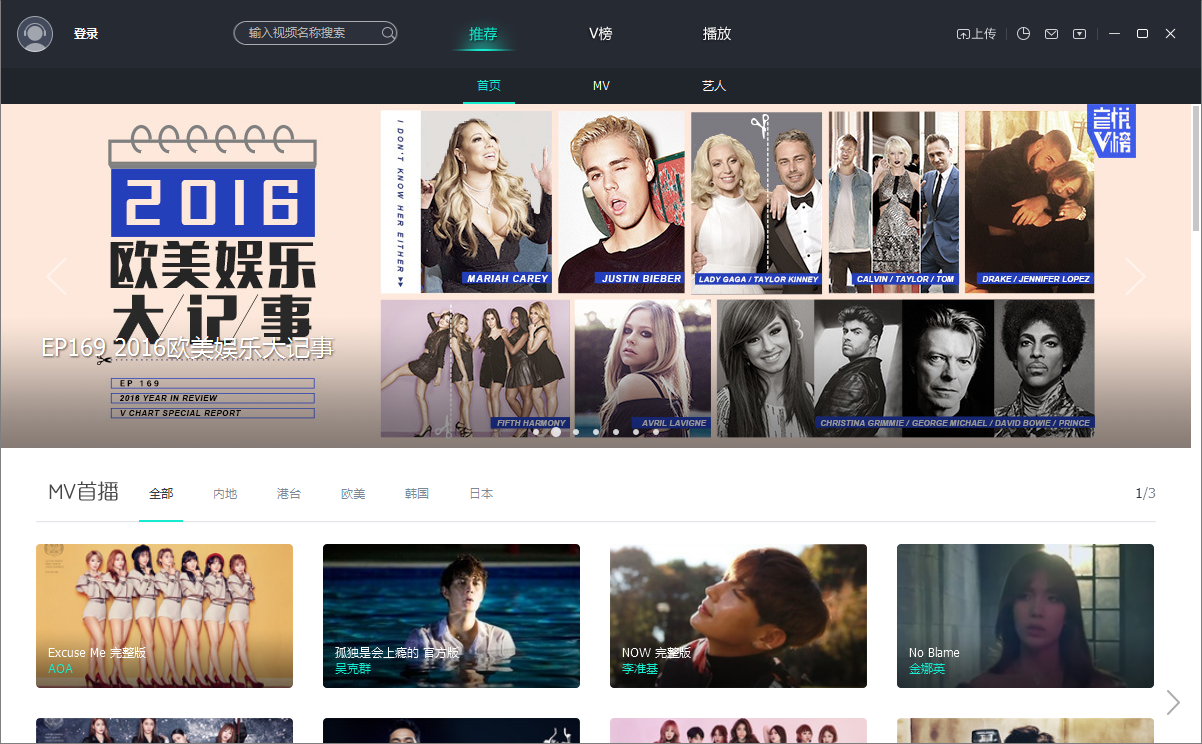This screenshot has height=744, width=1202.
Task: Open the AOA artist link
Action: [x=60, y=669]
